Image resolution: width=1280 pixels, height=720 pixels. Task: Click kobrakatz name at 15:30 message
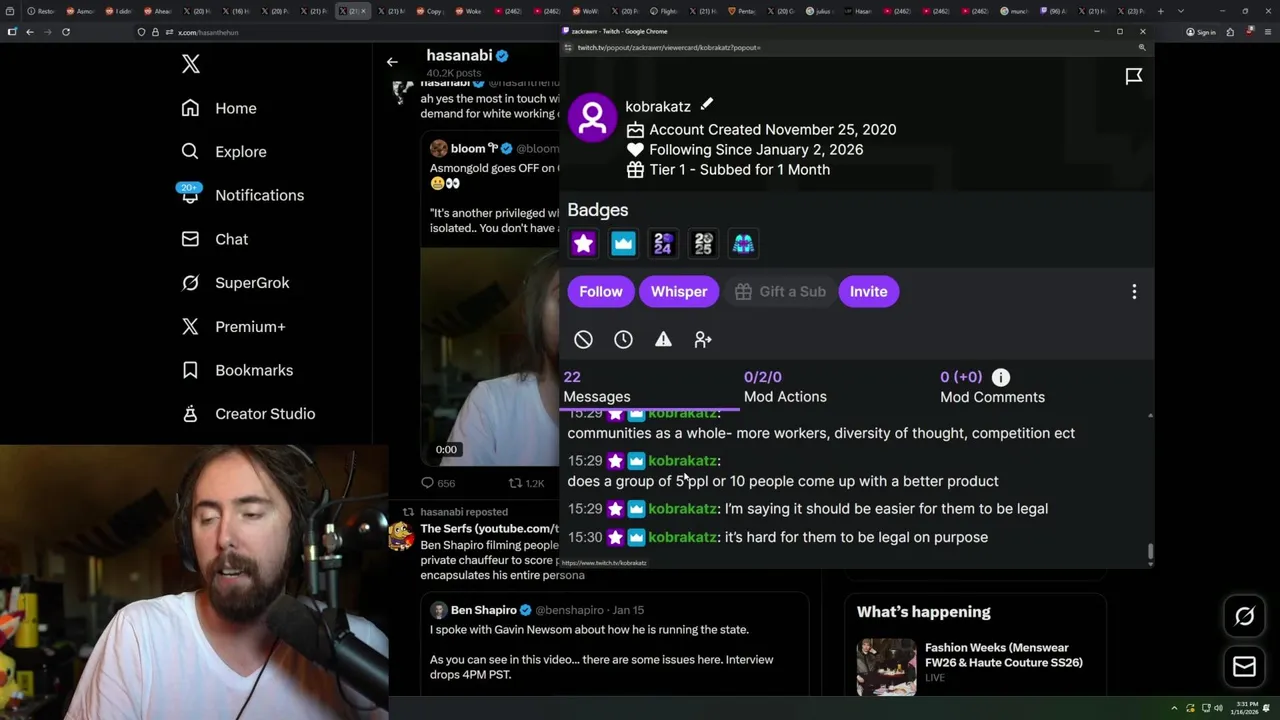point(682,537)
